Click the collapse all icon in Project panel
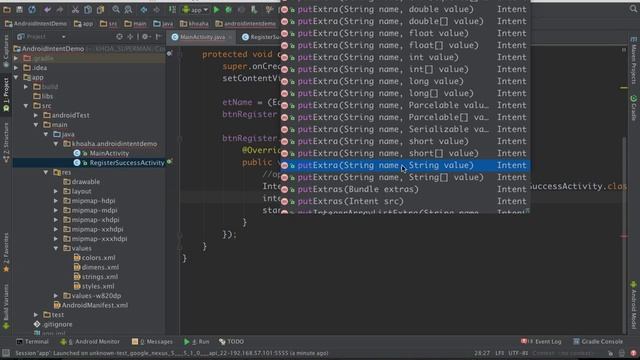The height and width of the screenshot is (360, 640). [130, 37]
